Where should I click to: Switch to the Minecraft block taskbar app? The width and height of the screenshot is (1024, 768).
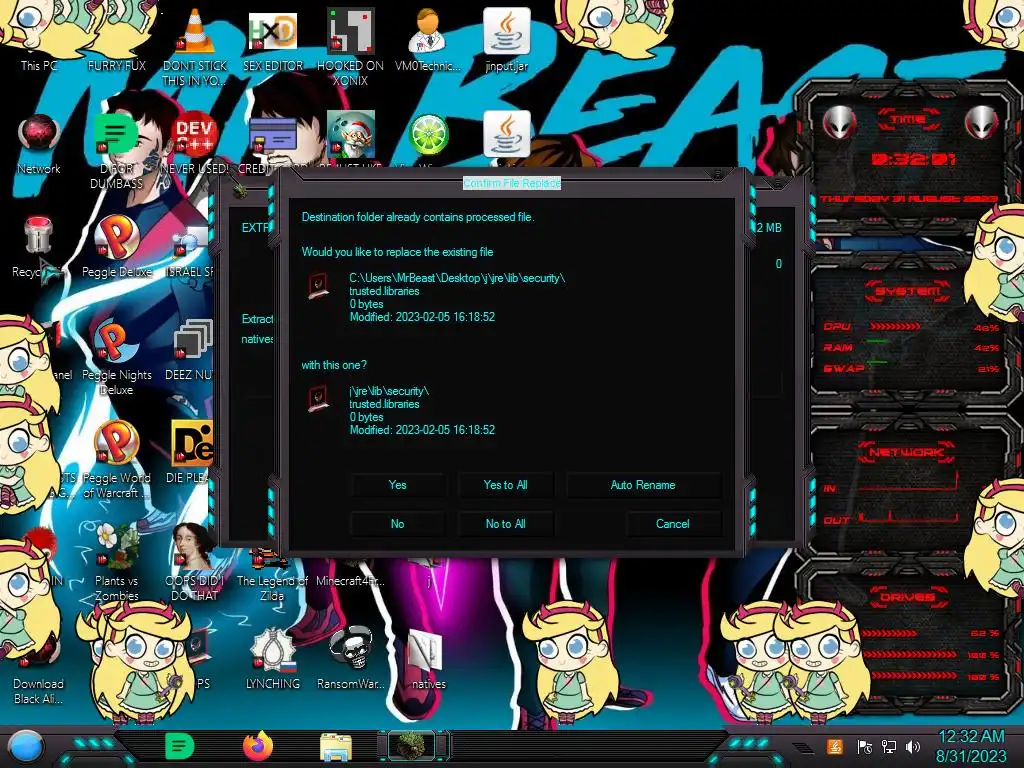tap(413, 746)
